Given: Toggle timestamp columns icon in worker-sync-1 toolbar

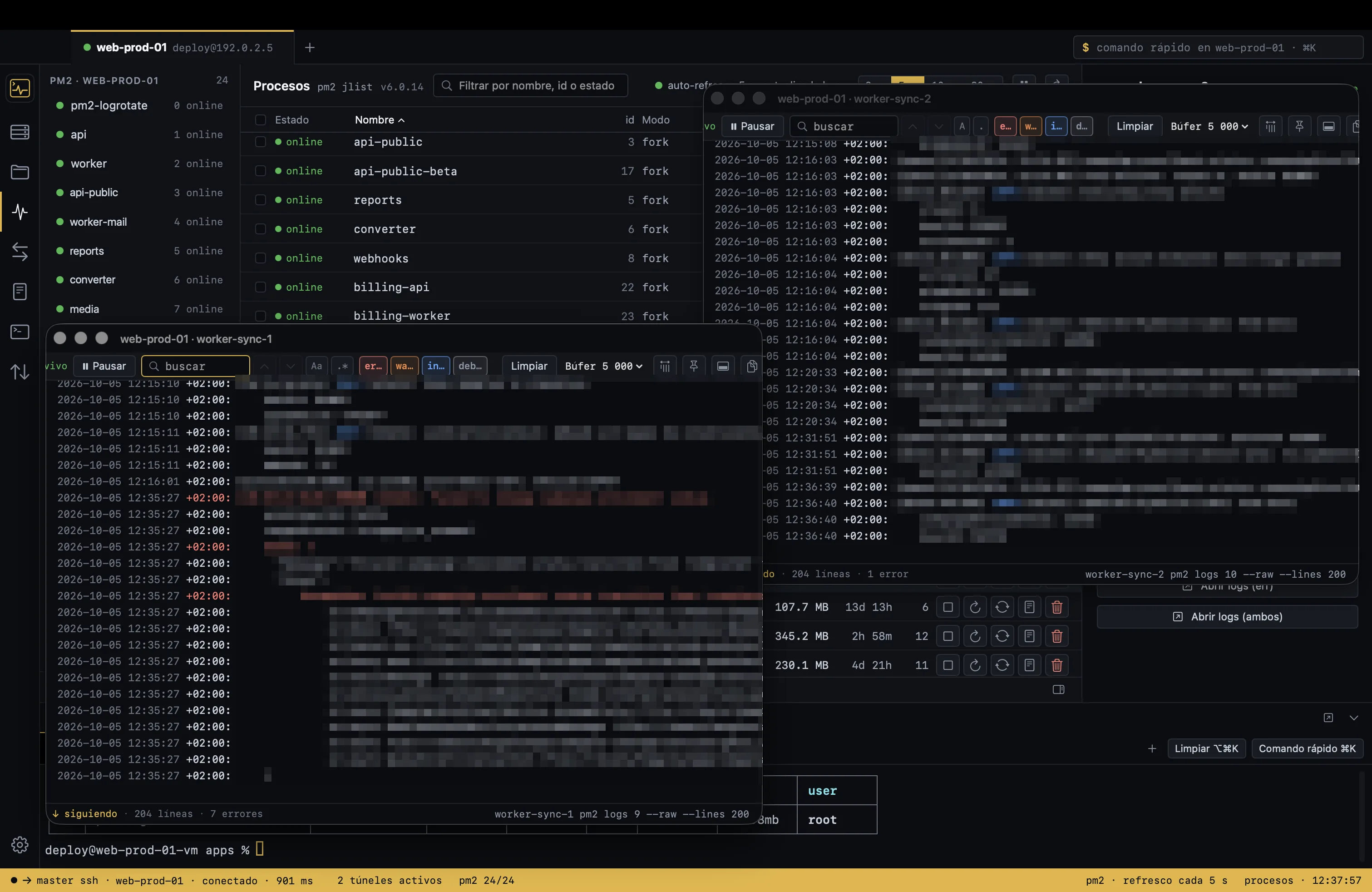Looking at the screenshot, I should 665,366.
